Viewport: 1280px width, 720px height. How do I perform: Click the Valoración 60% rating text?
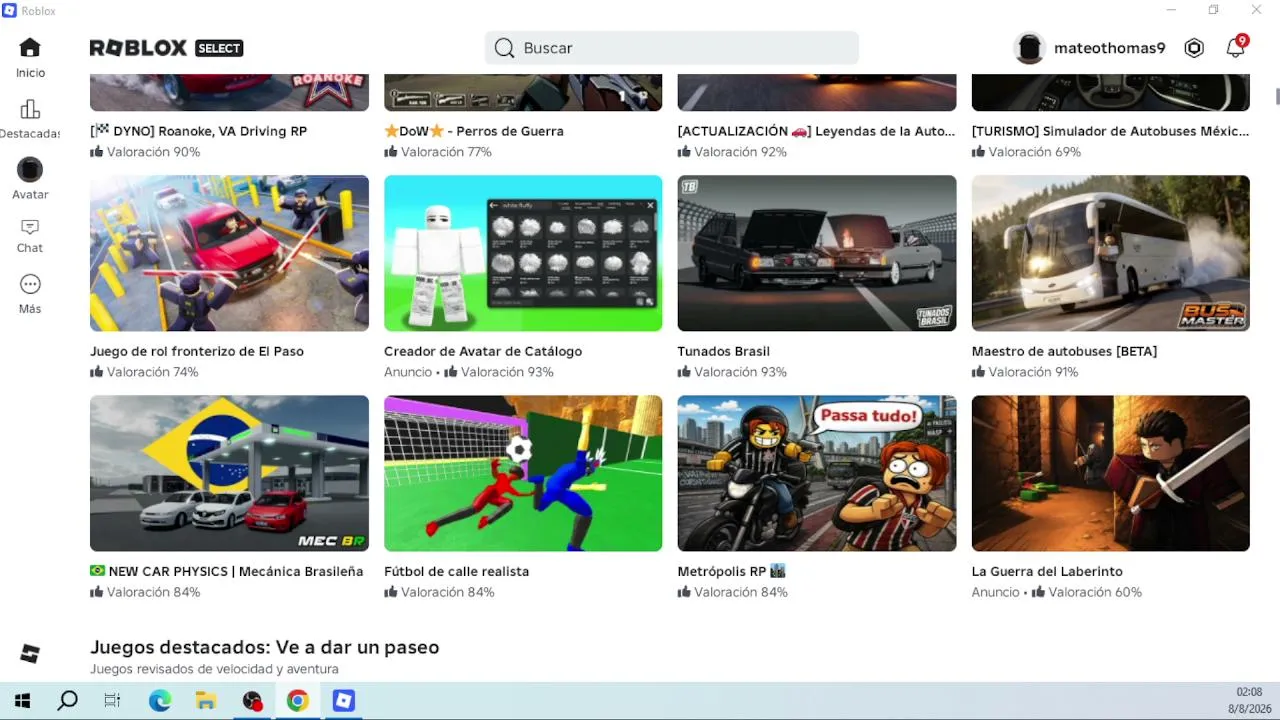(1095, 592)
